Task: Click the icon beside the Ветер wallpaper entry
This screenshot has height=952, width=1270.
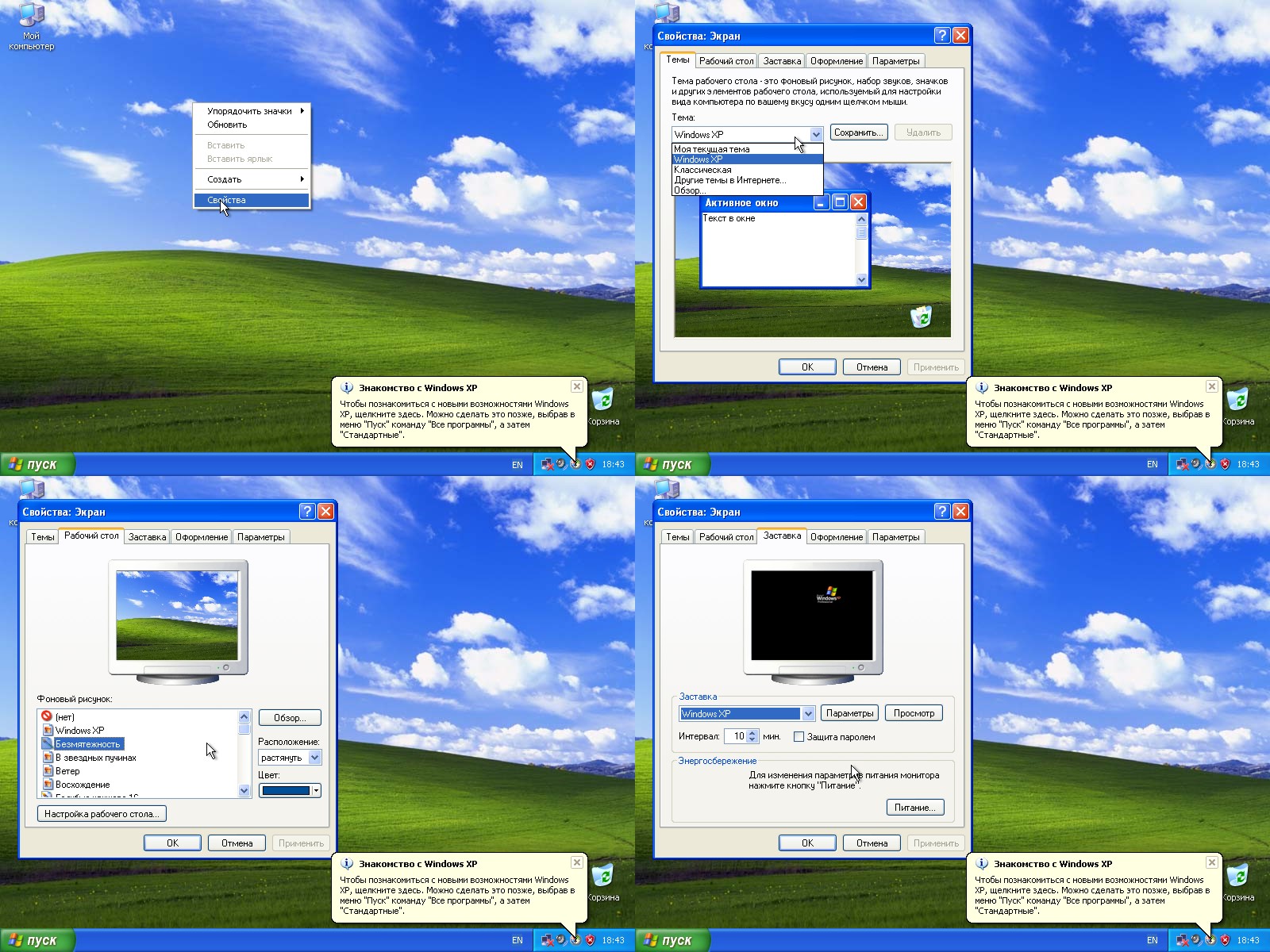Action: tap(47, 770)
